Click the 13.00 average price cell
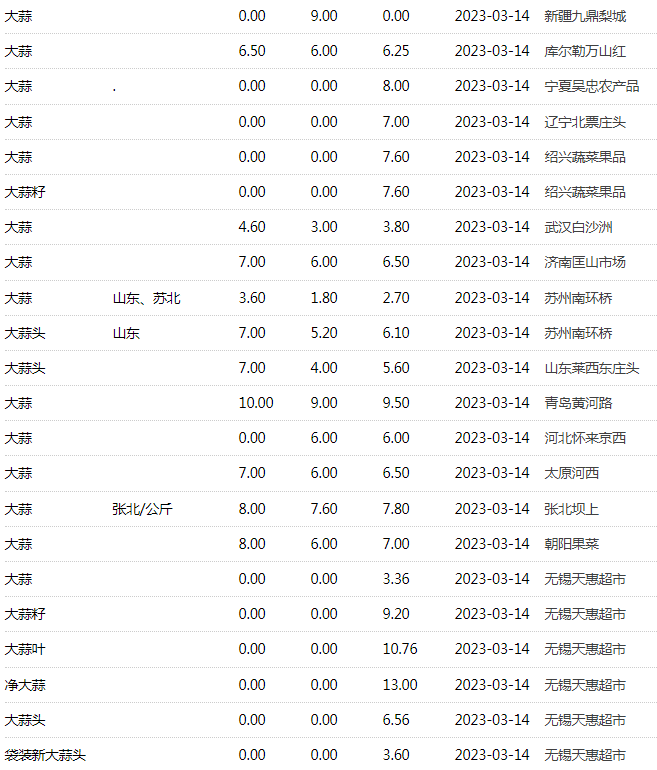Image resolution: width=657 pixels, height=770 pixels. pyautogui.click(x=399, y=685)
